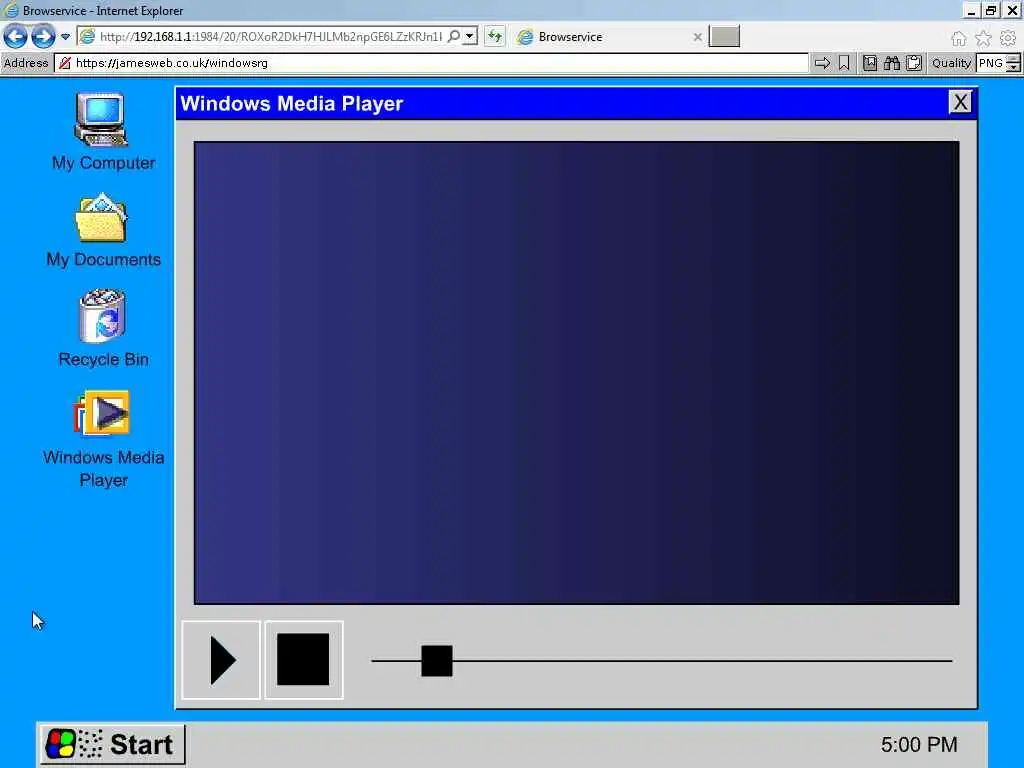Click the Quality label

click(x=952, y=63)
